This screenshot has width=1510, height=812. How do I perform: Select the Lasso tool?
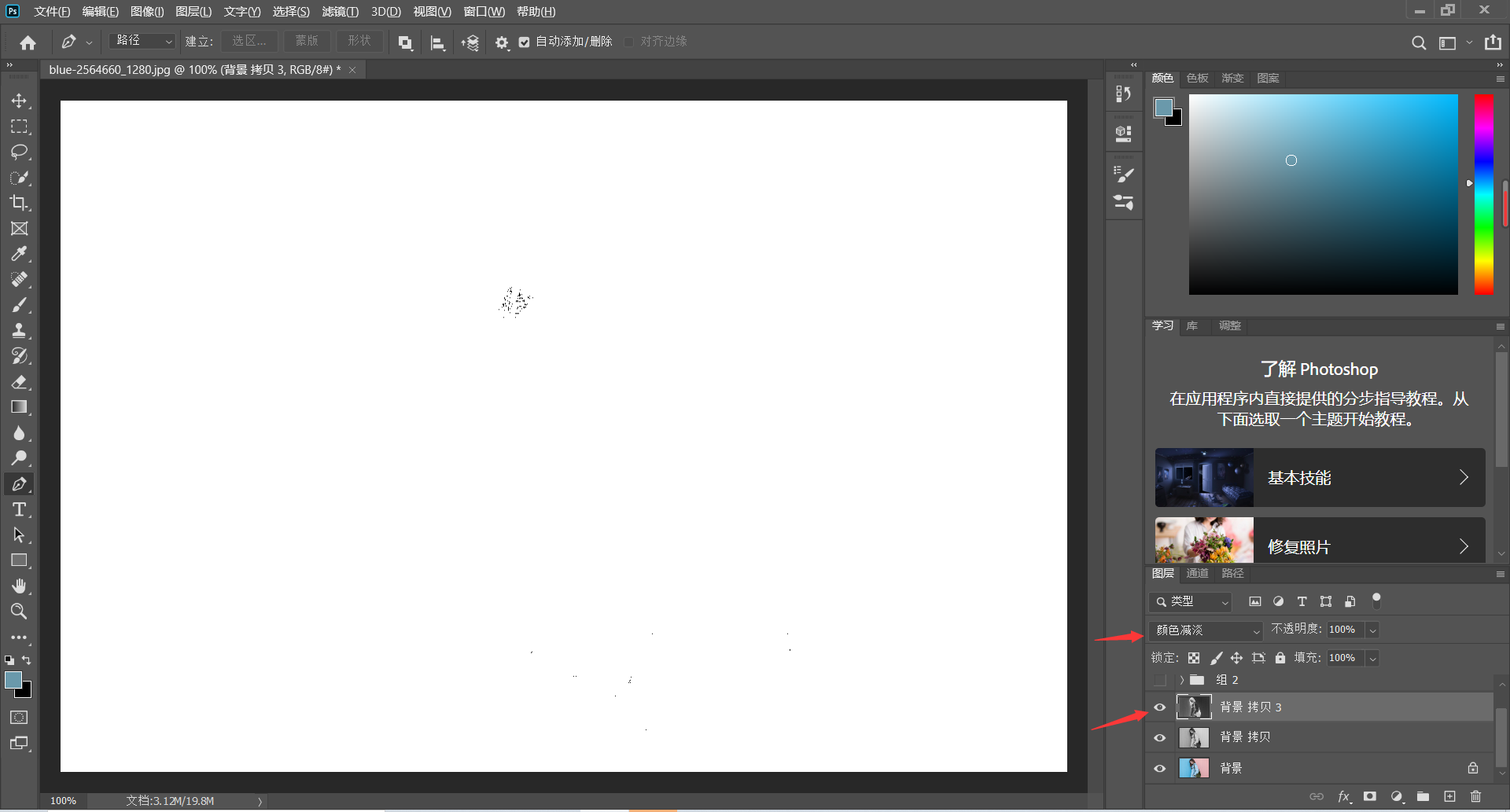coord(19,152)
